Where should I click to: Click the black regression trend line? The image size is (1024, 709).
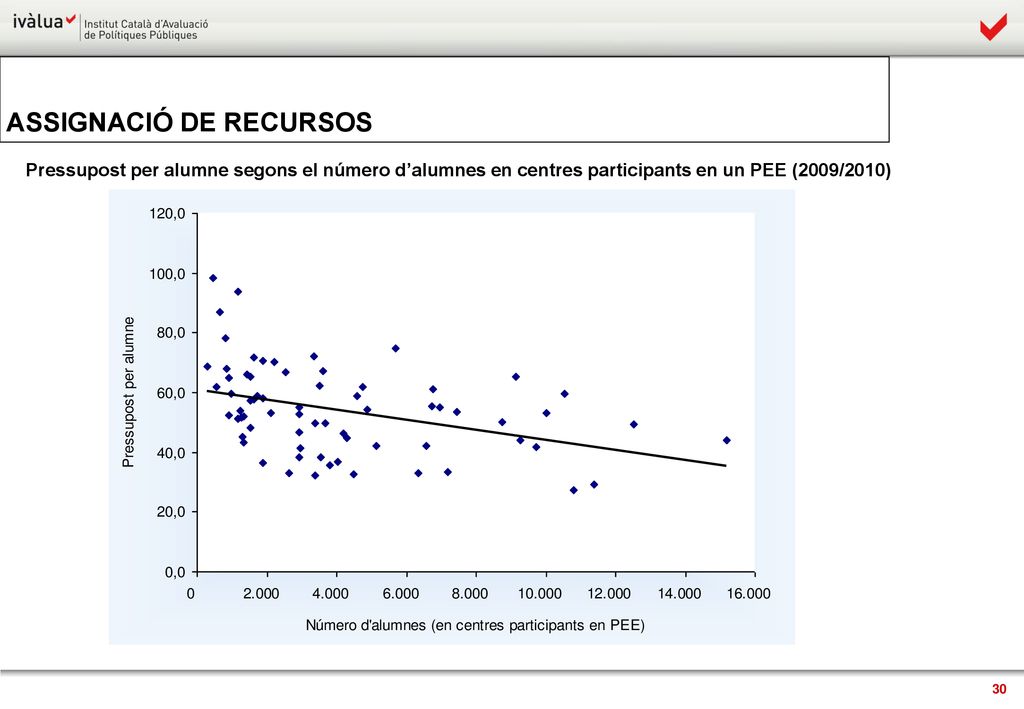[466, 428]
